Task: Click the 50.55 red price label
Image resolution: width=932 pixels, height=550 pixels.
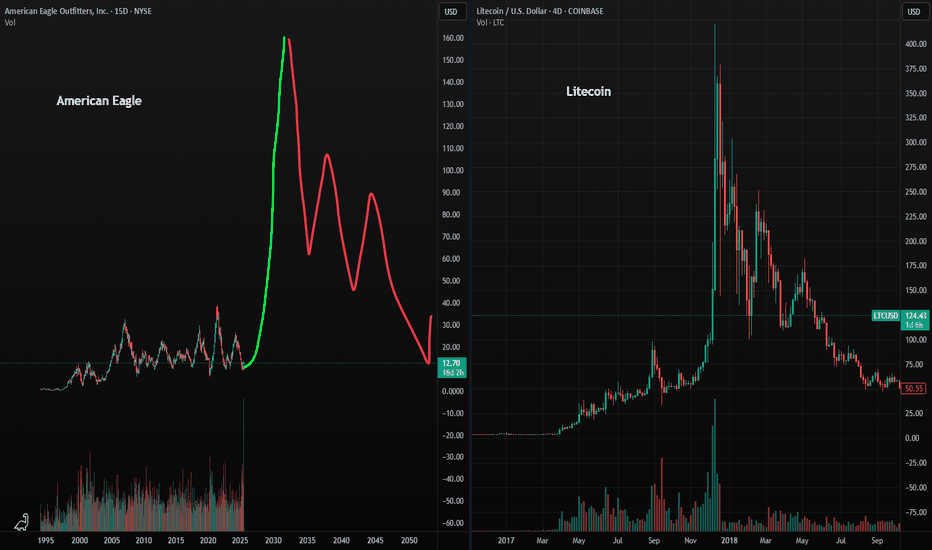Action: [914, 388]
